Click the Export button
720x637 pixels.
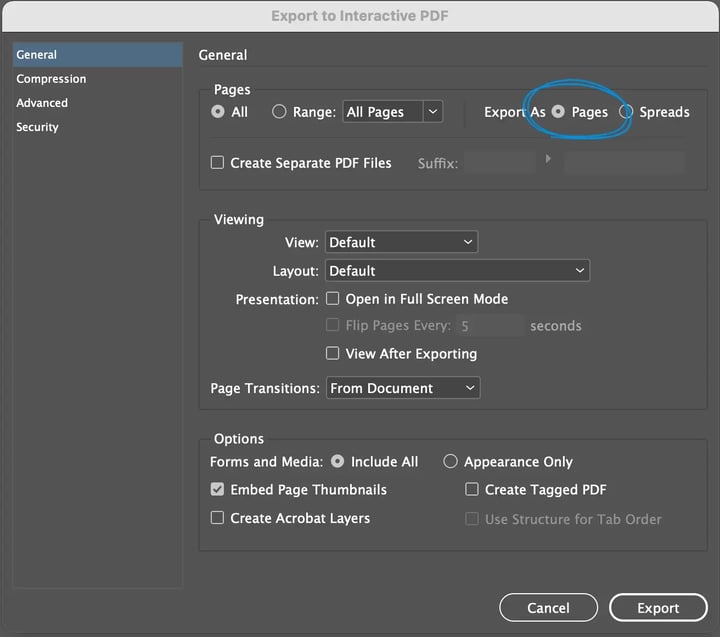[x=658, y=608]
